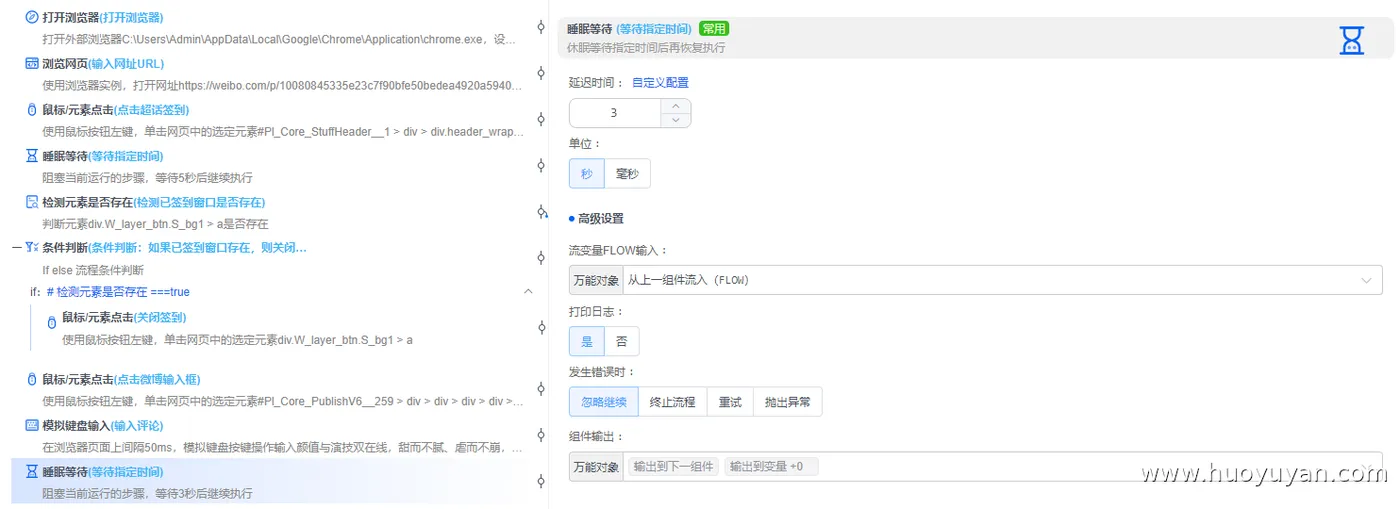Click the connector node beside 打开浏览器 step
The image size is (1400, 509).
(x=541, y=27)
